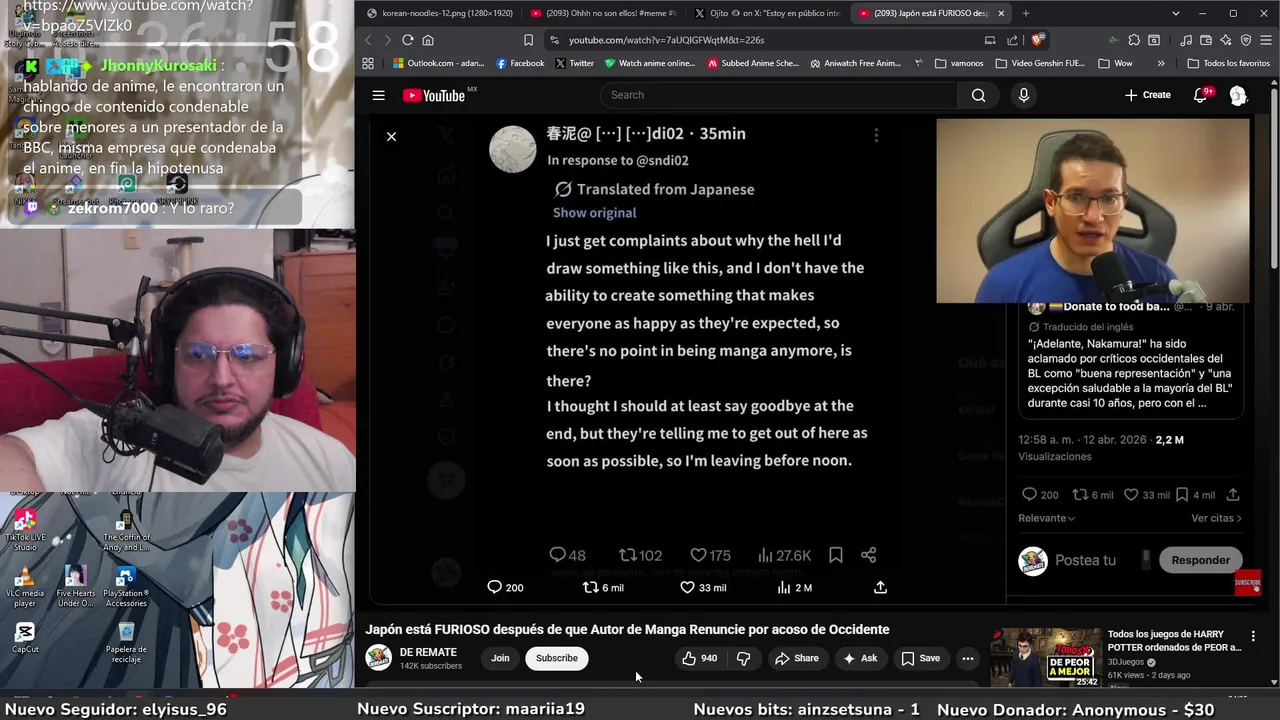The width and height of the screenshot is (1280, 720).
Task: Open a new browser tab
Action: point(1025,13)
